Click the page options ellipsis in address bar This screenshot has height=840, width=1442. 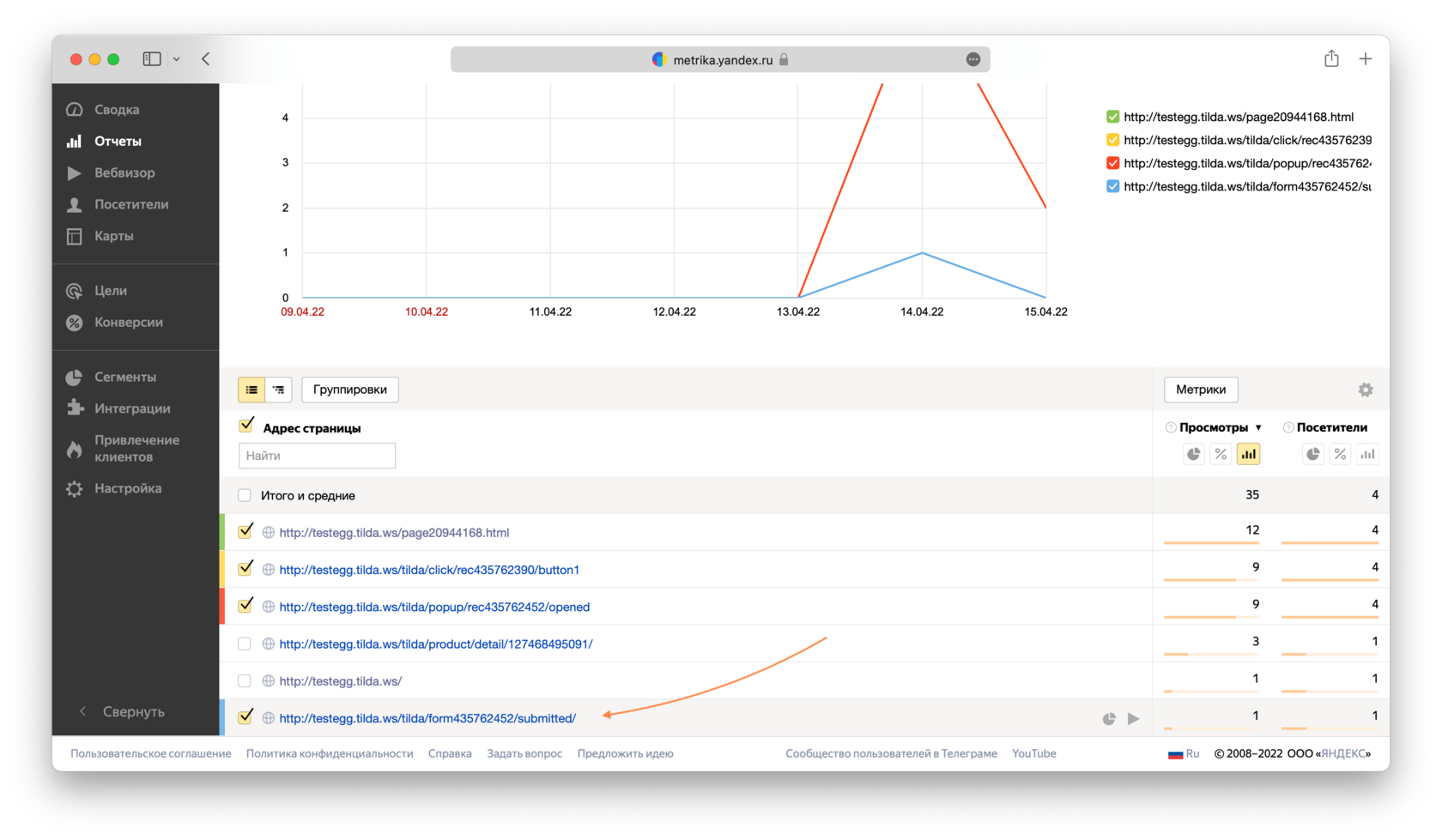coord(972,59)
